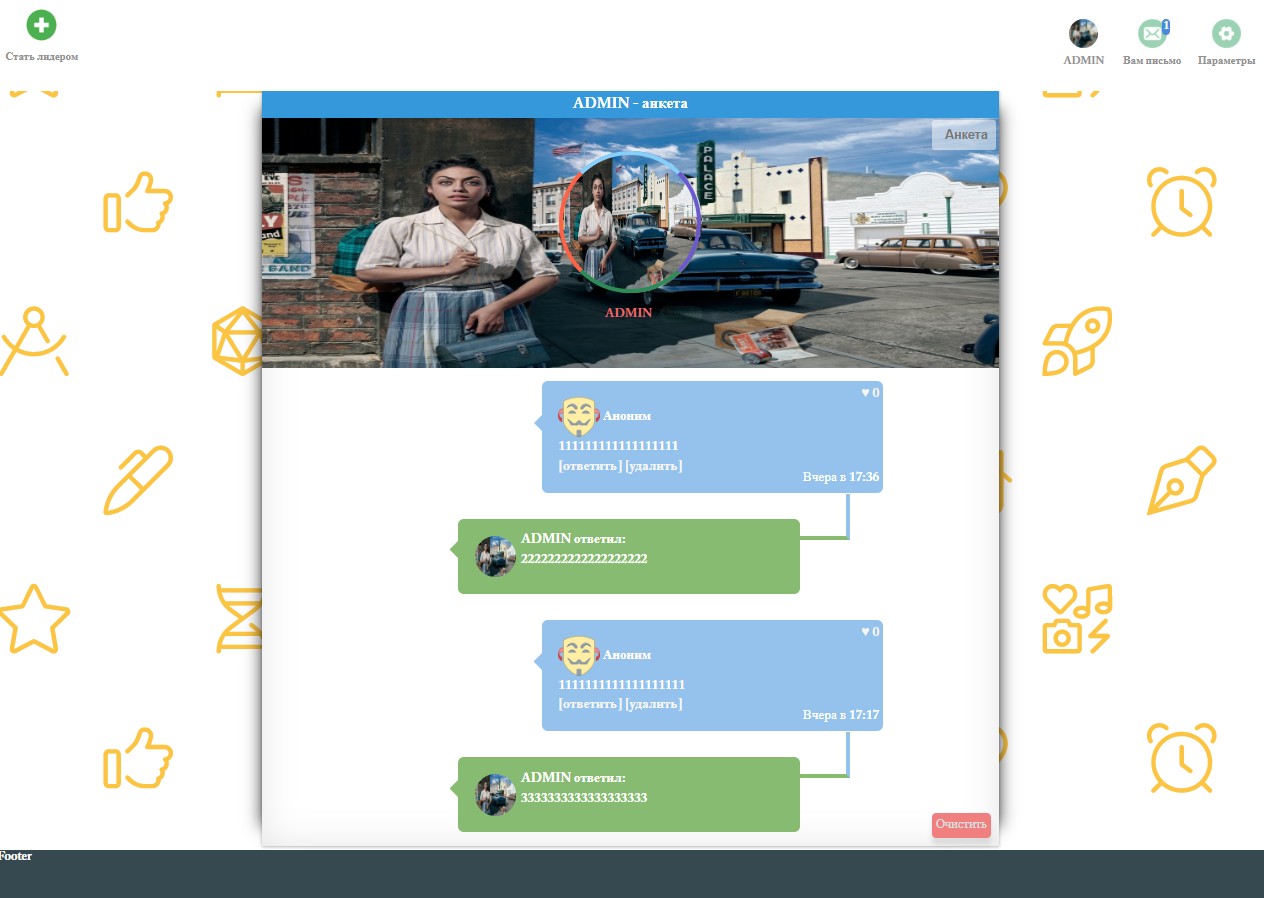Delete the message posted at 17:17
1264x898 pixels.
tap(654, 704)
